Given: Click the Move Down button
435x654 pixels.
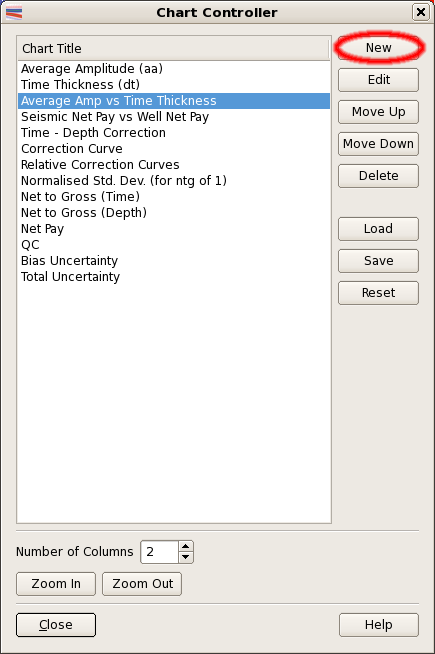Looking at the screenshot, I should click(x=378, y=144).
